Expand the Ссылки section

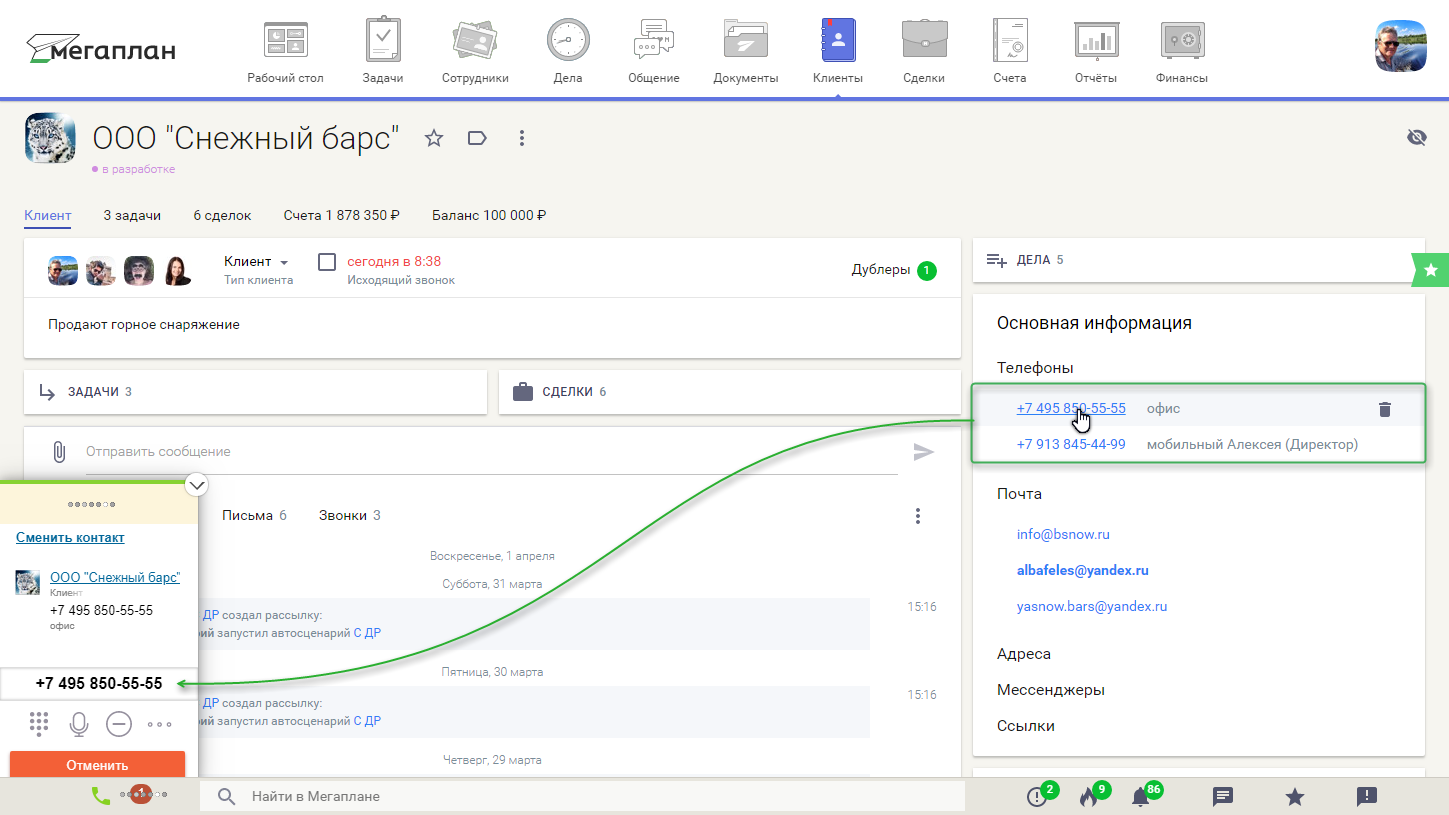point(1026,726)
